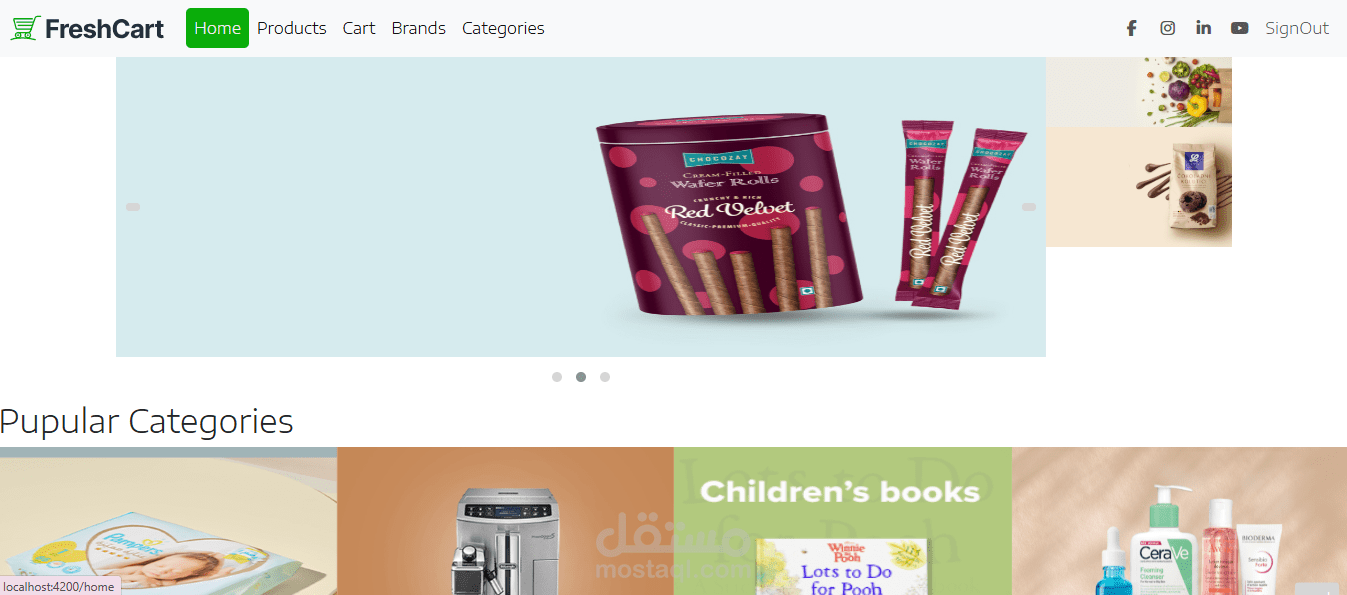Click the SignOut link
This screenshot has width=1347, height=595.
click(1297, 28)
